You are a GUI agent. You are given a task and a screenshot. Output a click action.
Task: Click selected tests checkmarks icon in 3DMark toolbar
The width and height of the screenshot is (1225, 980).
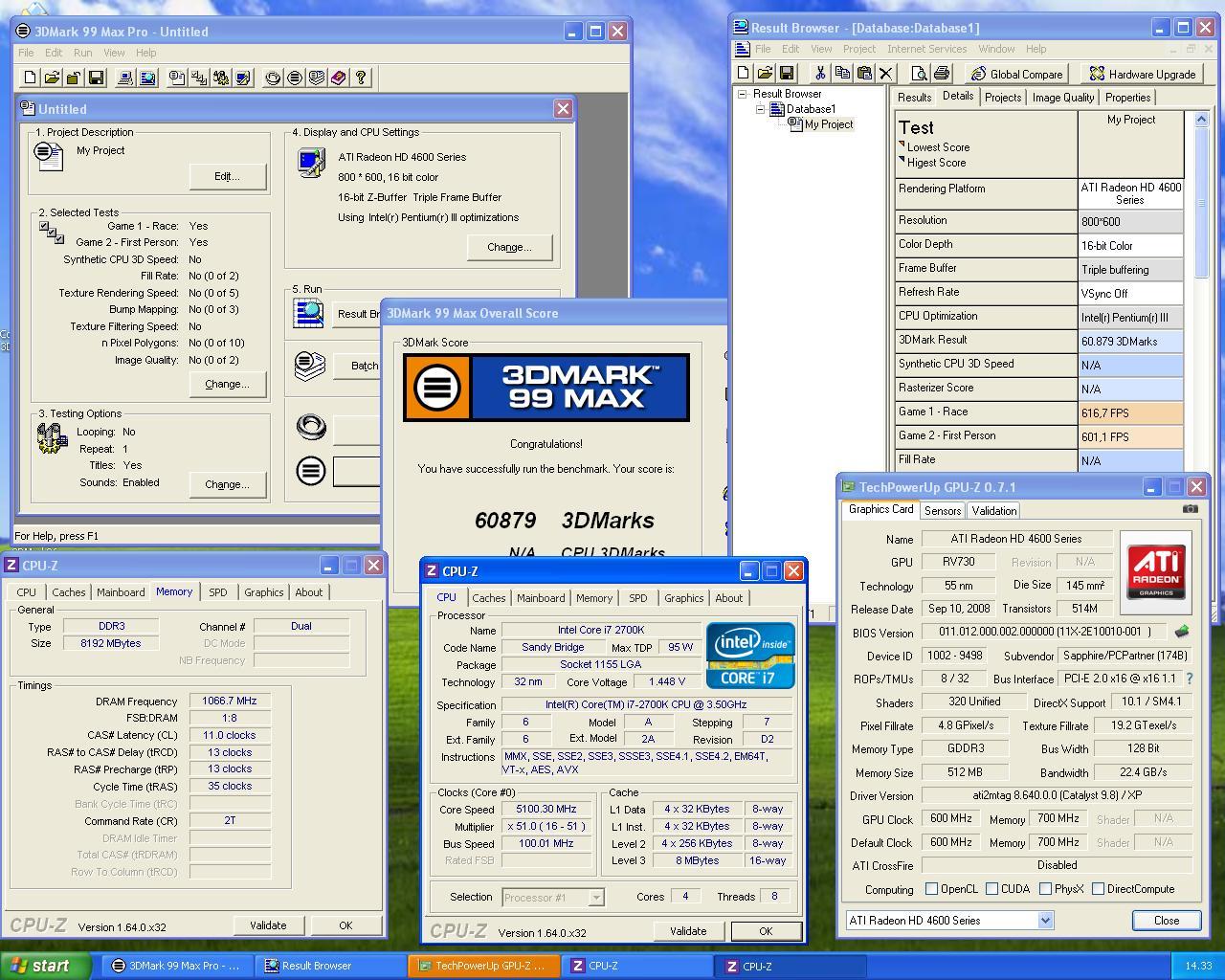(x=199, y=78)
